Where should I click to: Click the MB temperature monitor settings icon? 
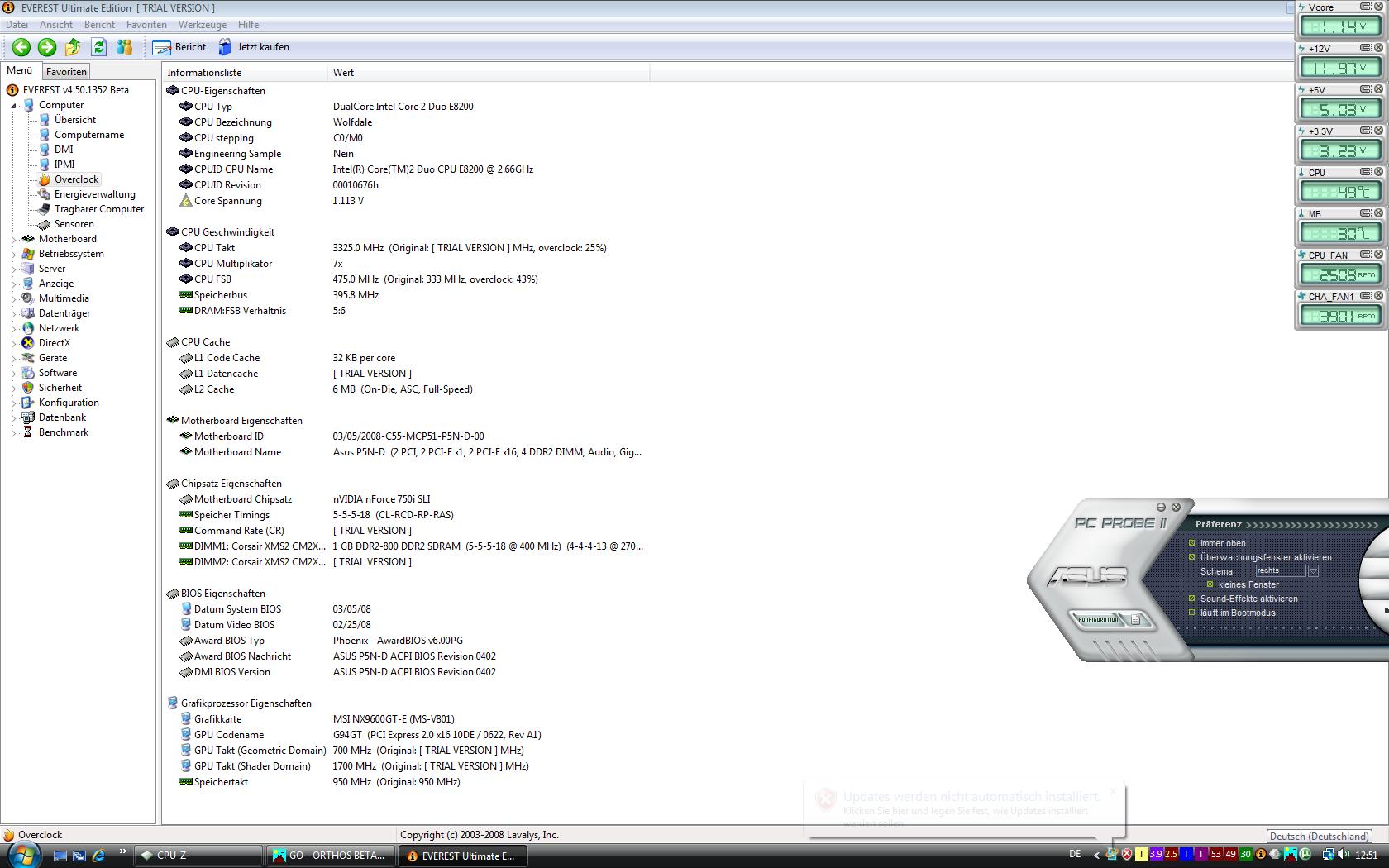coord(1366,213)
